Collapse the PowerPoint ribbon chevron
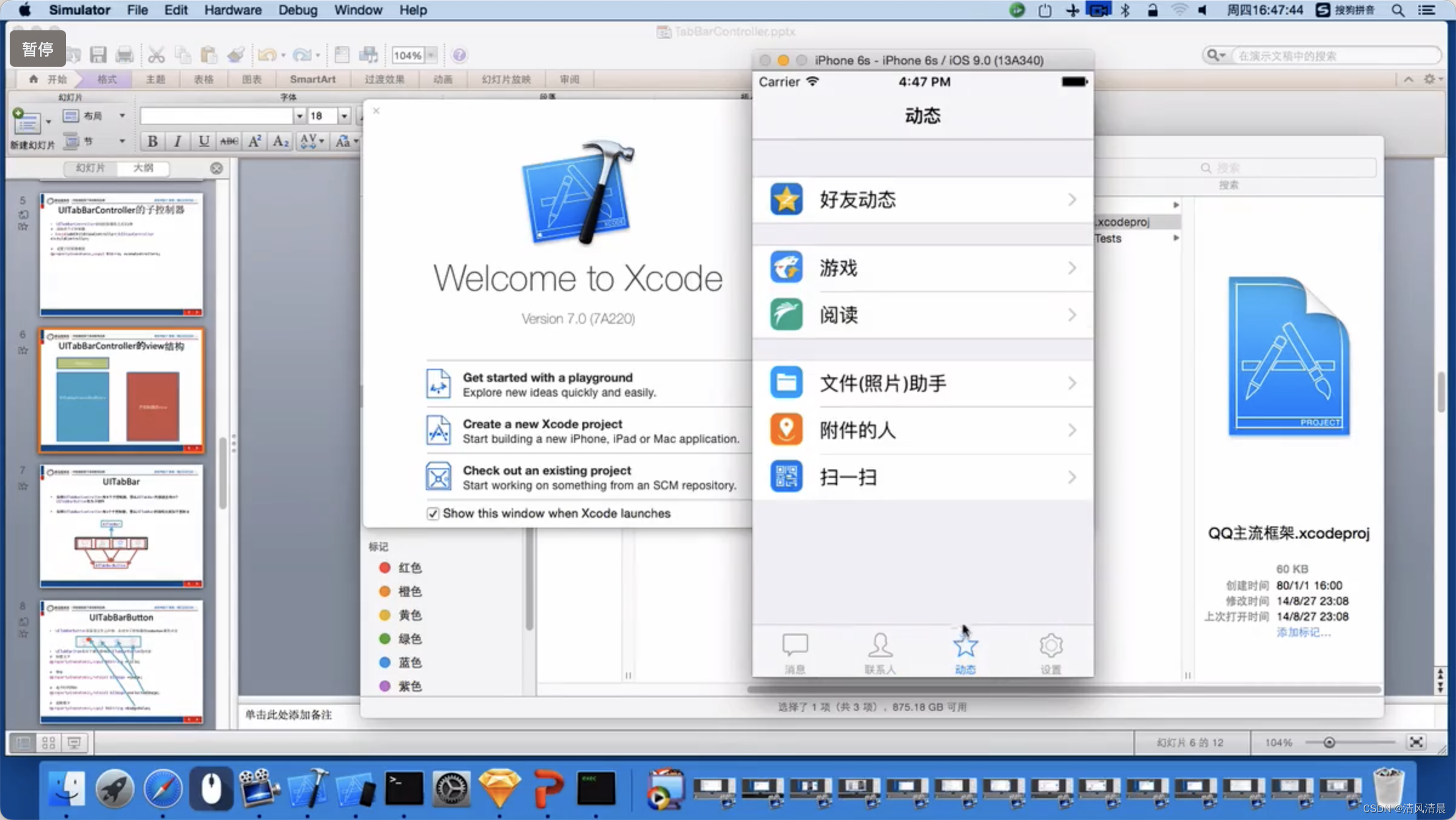This screenshot has height=820, width=1456. (1409, 79)
